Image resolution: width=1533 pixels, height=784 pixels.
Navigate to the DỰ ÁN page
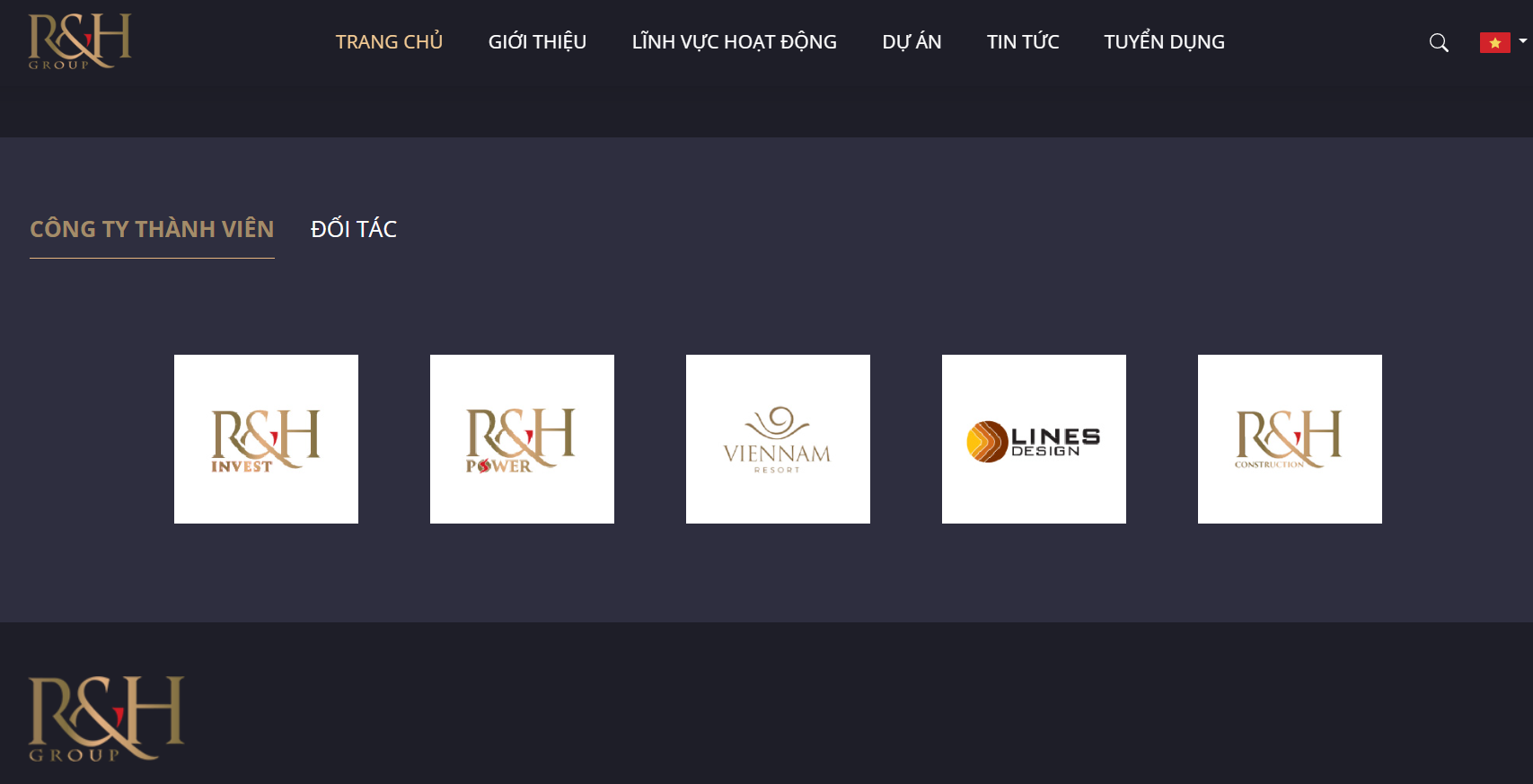click(912, 42)
